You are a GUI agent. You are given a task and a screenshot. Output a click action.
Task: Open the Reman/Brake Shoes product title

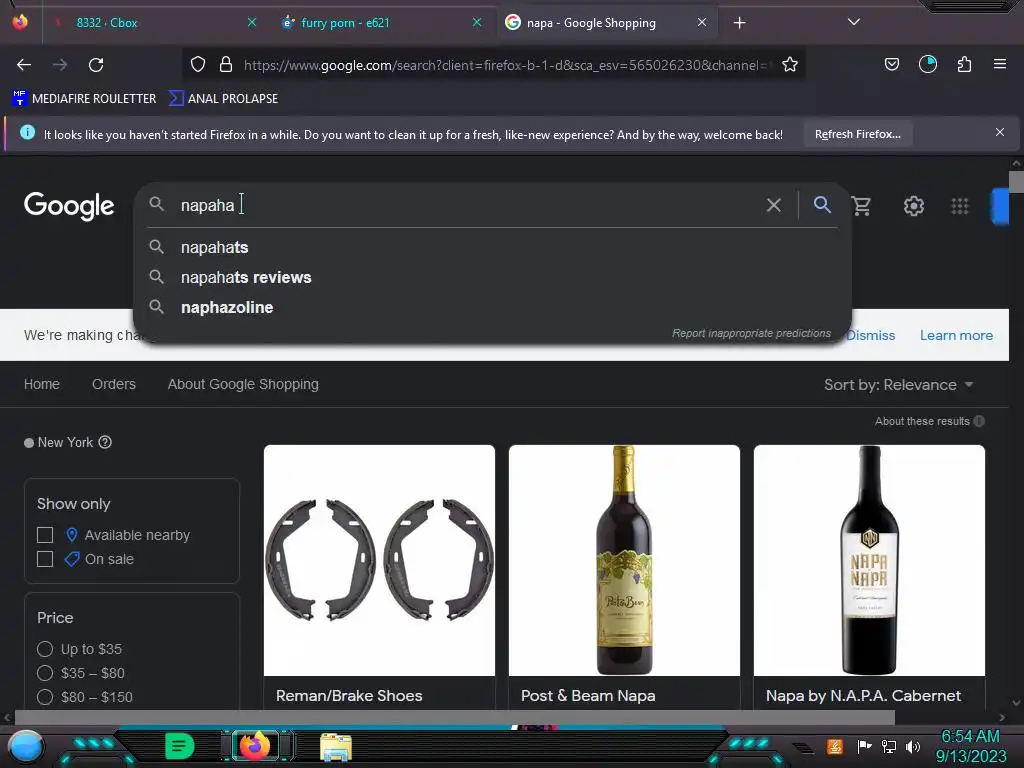pos(349,696)
